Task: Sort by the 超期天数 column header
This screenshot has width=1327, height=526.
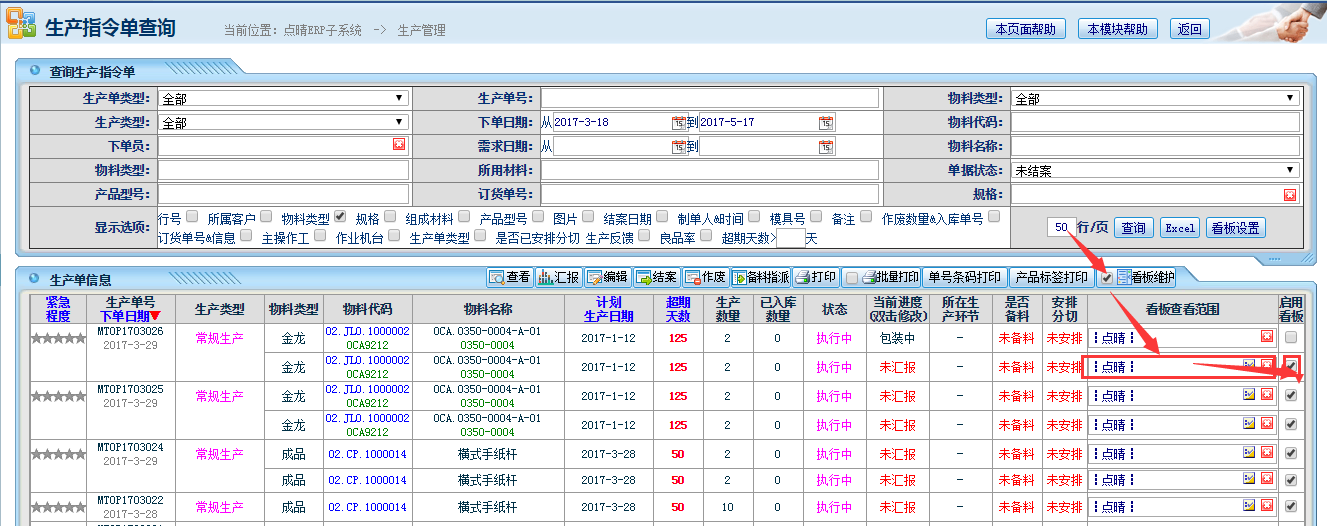Action: pos(678,309)
